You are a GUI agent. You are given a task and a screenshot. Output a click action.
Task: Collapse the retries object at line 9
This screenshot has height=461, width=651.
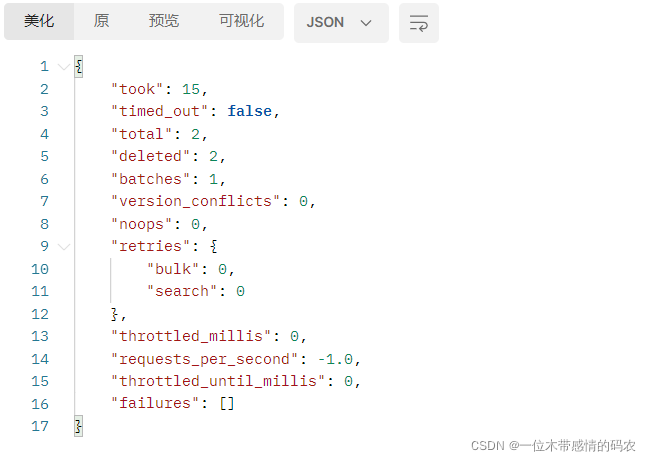point(64,246)
